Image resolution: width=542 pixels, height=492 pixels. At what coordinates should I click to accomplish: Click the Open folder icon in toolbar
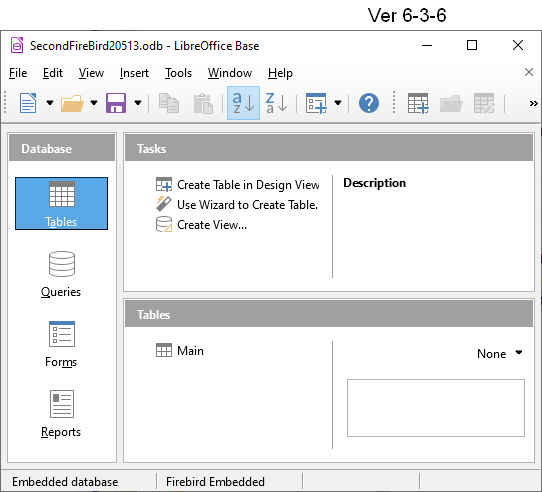click(72, 103)
